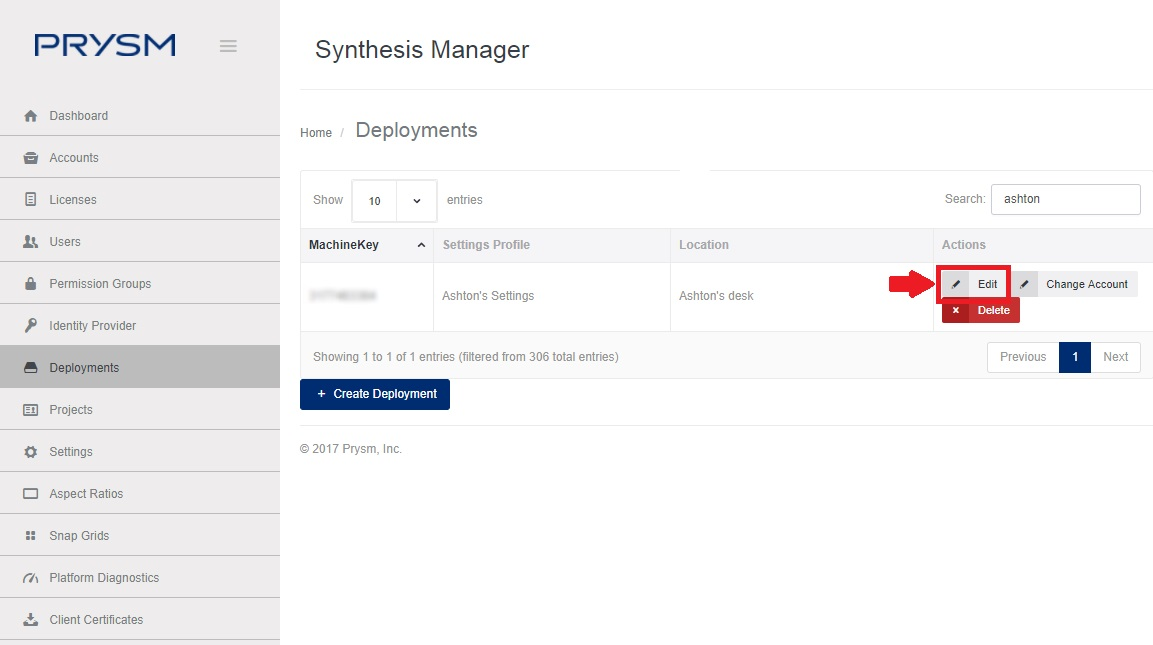Click the Licenses document icon
This screenshot has width=1153, height=645.
[x=30, y=199]
